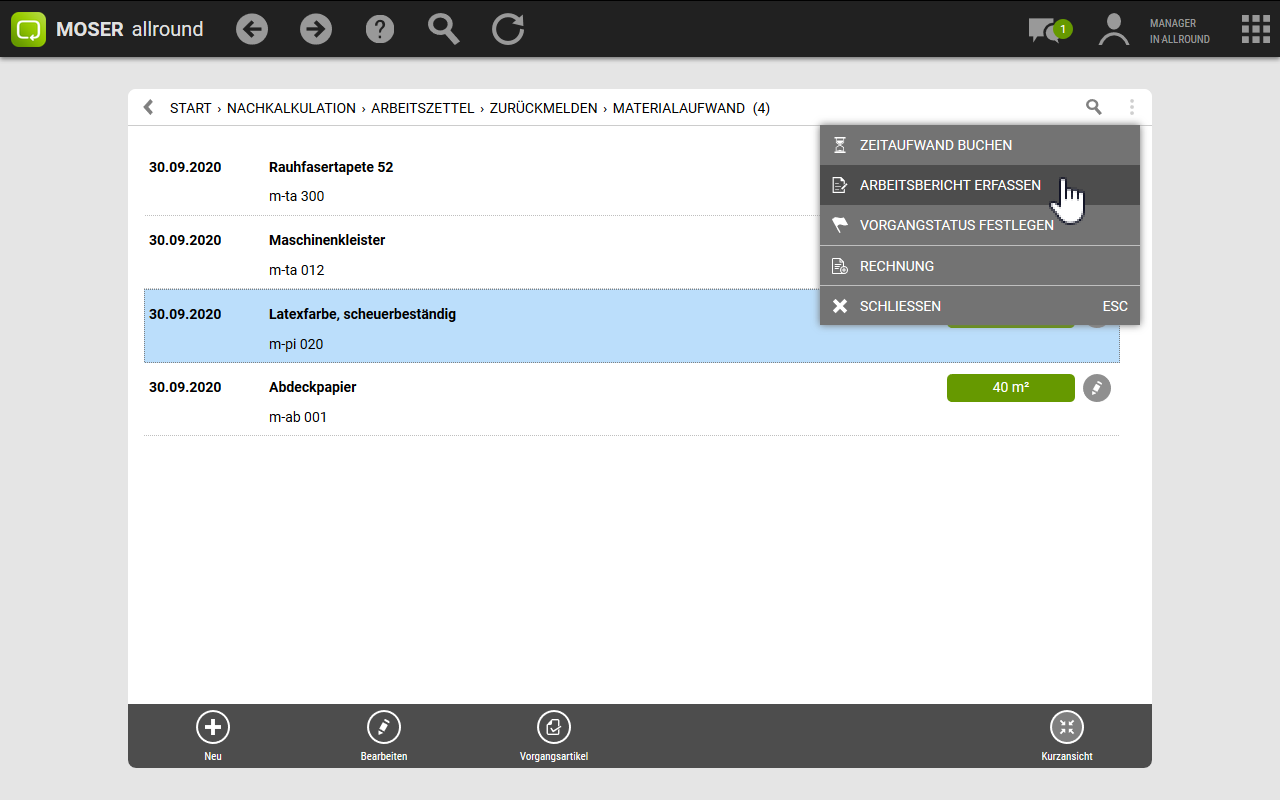Viewport: 1280px width, 800px height.
Task: Click Bearbeiten in bottom toolbar
Action: tap(384, 727)
